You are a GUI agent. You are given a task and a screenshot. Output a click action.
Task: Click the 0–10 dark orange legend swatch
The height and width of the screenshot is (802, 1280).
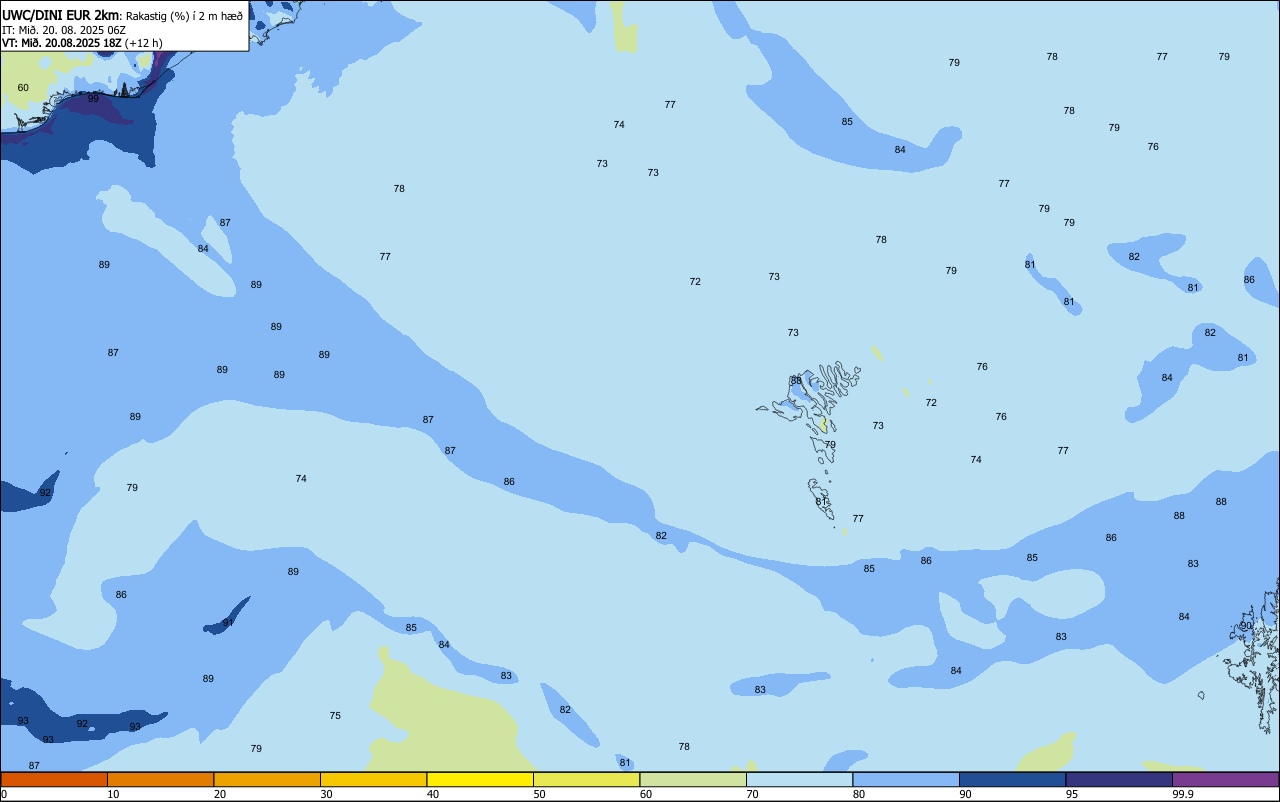pyautogui.click(x=54, y=779)
